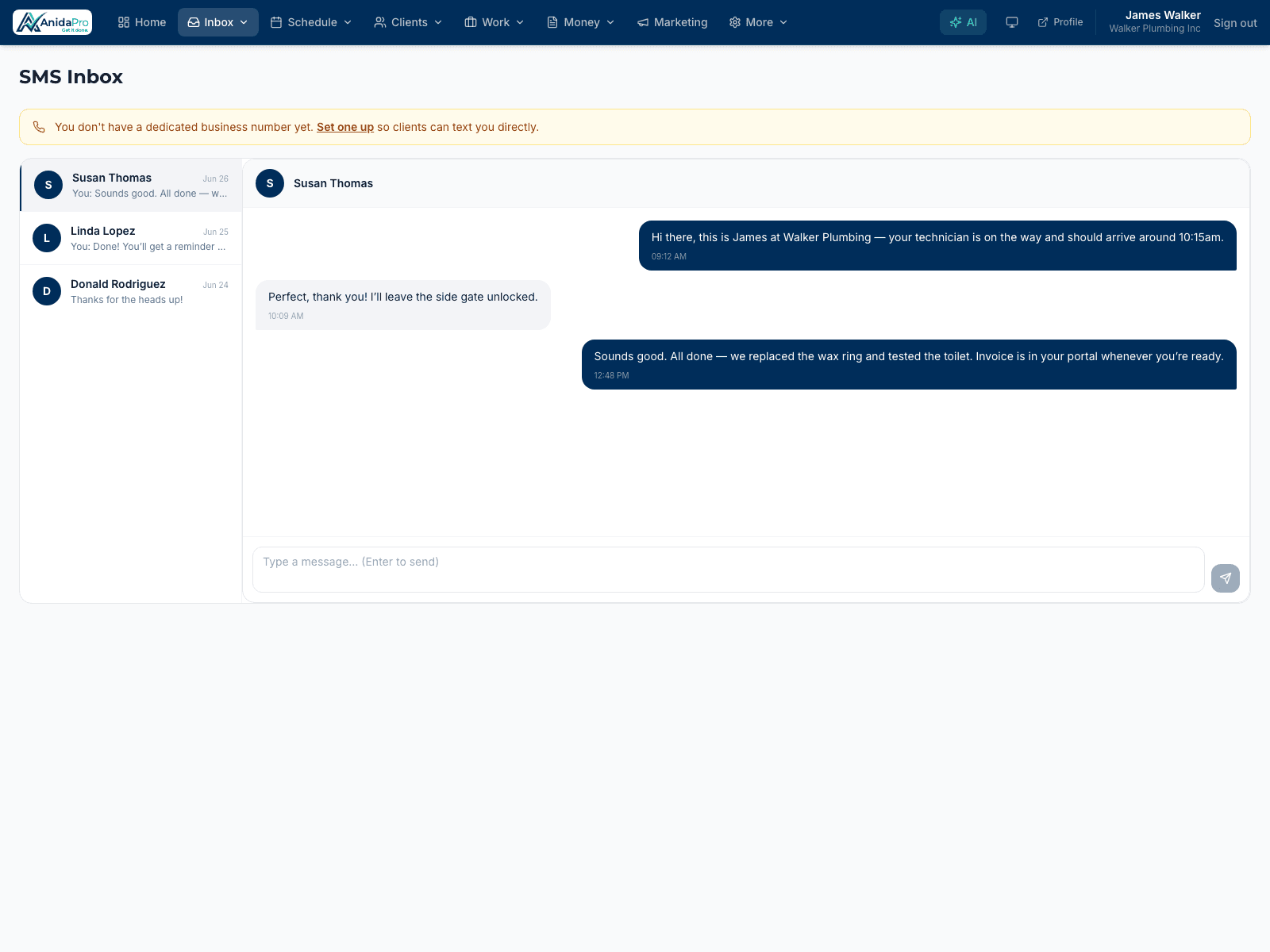1270x952 pixels.
Task: Open Linda Lopez conversation
Action: click(131, 238)
